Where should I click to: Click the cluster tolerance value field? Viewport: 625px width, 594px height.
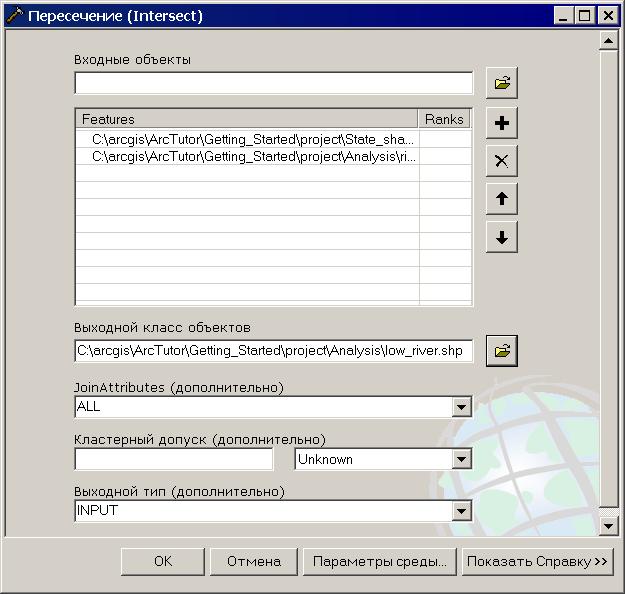[x=174, y=459]
